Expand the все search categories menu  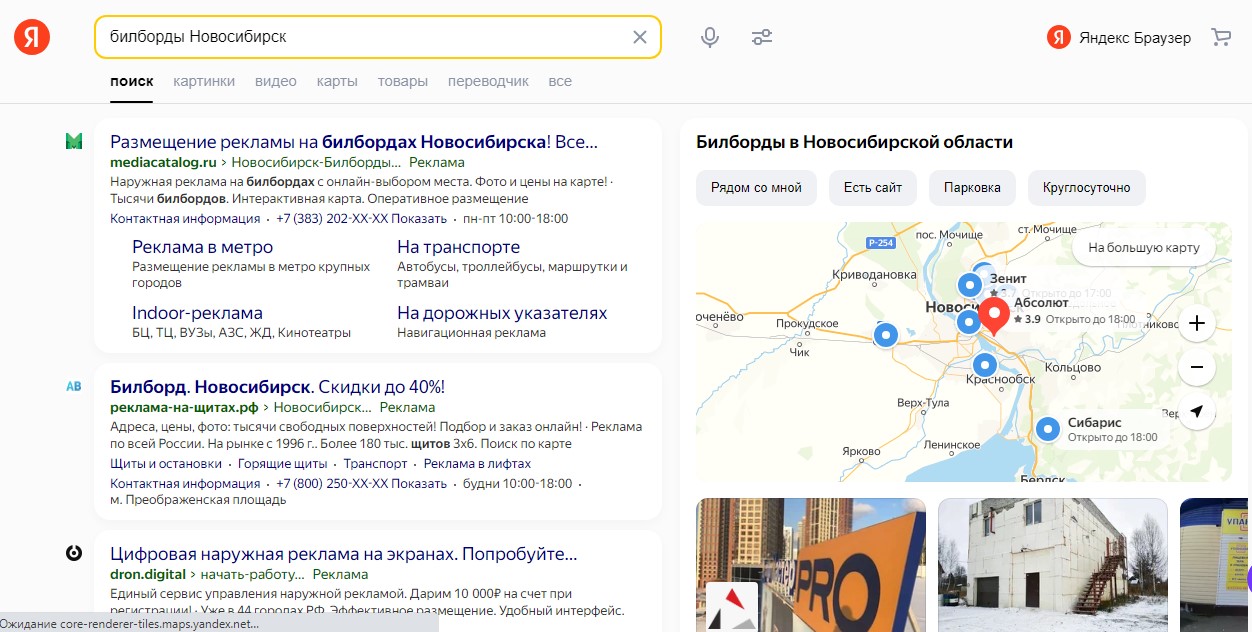coord(559,81)
